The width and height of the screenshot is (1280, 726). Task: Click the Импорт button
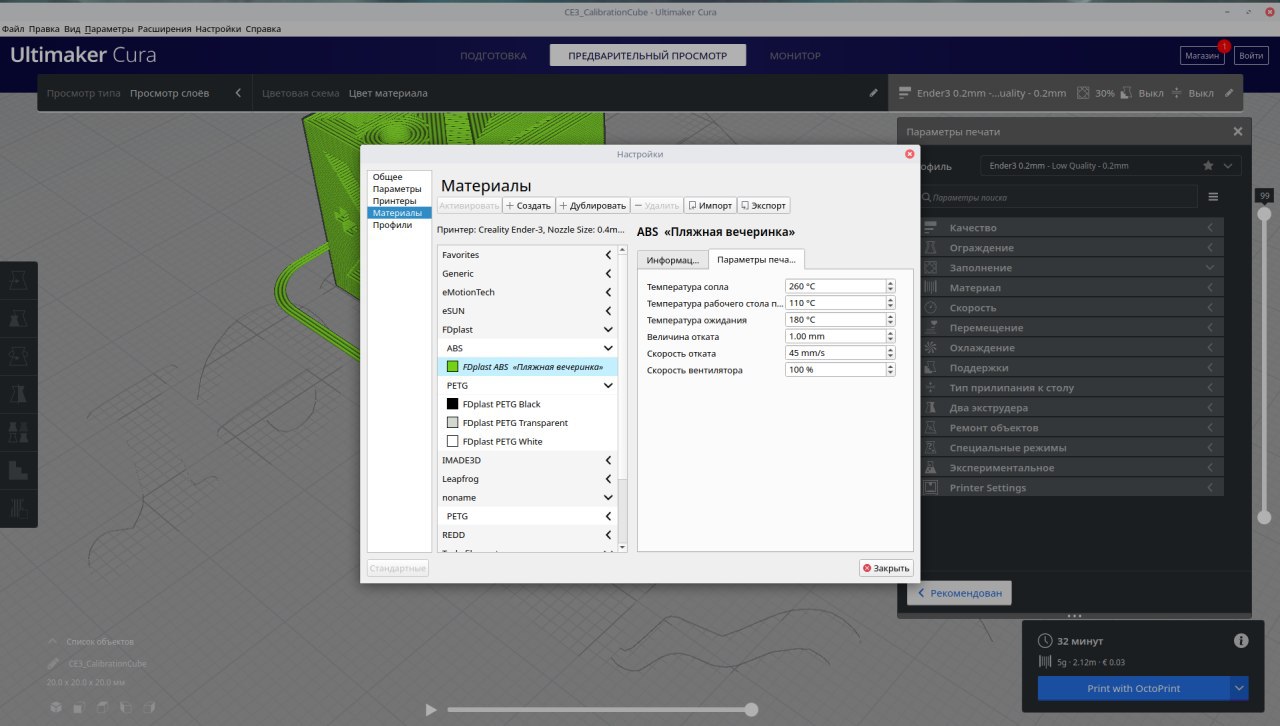click(x=710, y=205)
